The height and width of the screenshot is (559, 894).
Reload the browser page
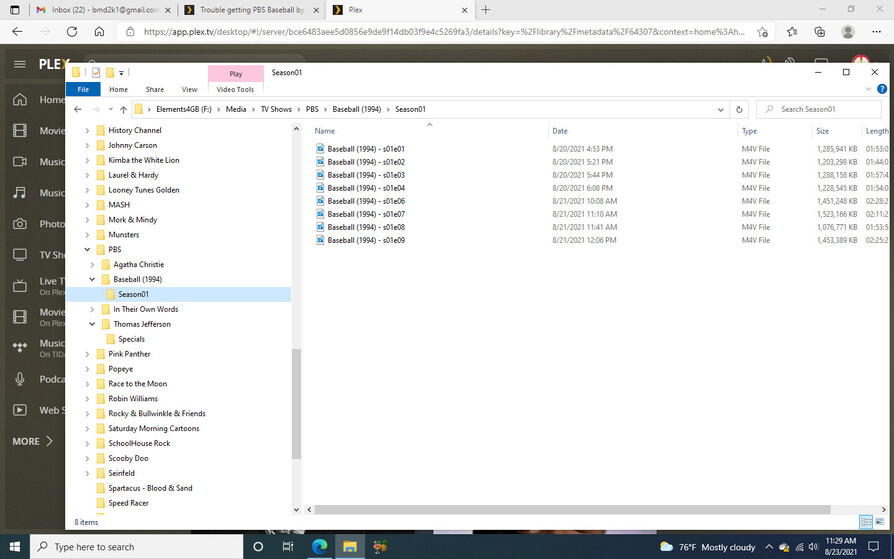click(x=72, y=32)
